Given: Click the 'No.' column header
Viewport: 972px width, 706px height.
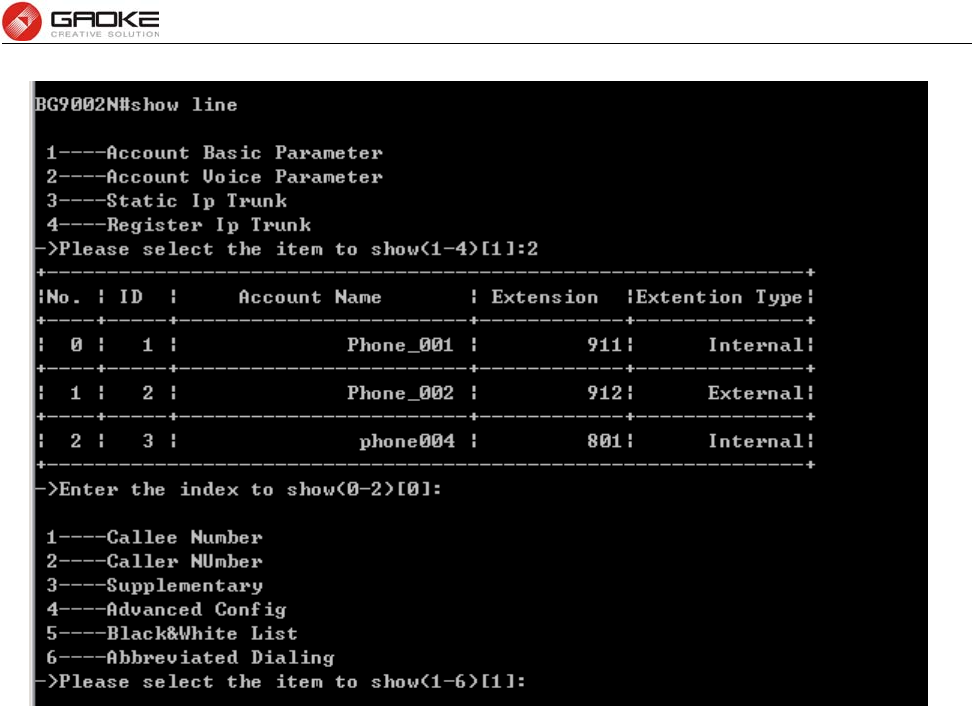Looking at the screenshot, I should tap(63, 297).
